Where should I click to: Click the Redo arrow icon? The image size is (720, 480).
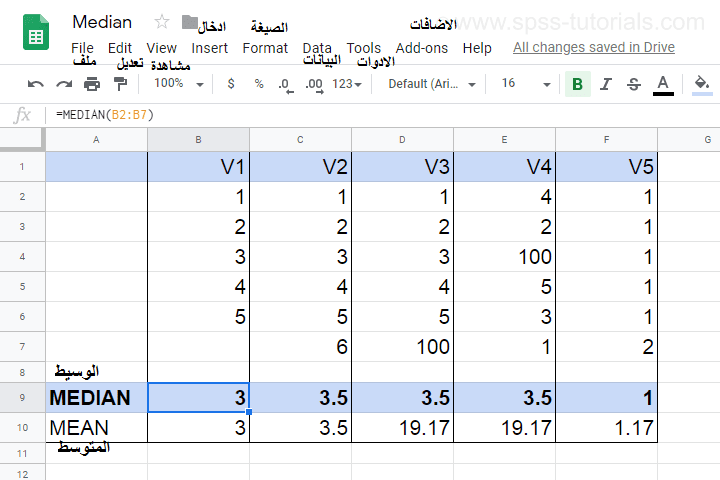pos(64,84)
